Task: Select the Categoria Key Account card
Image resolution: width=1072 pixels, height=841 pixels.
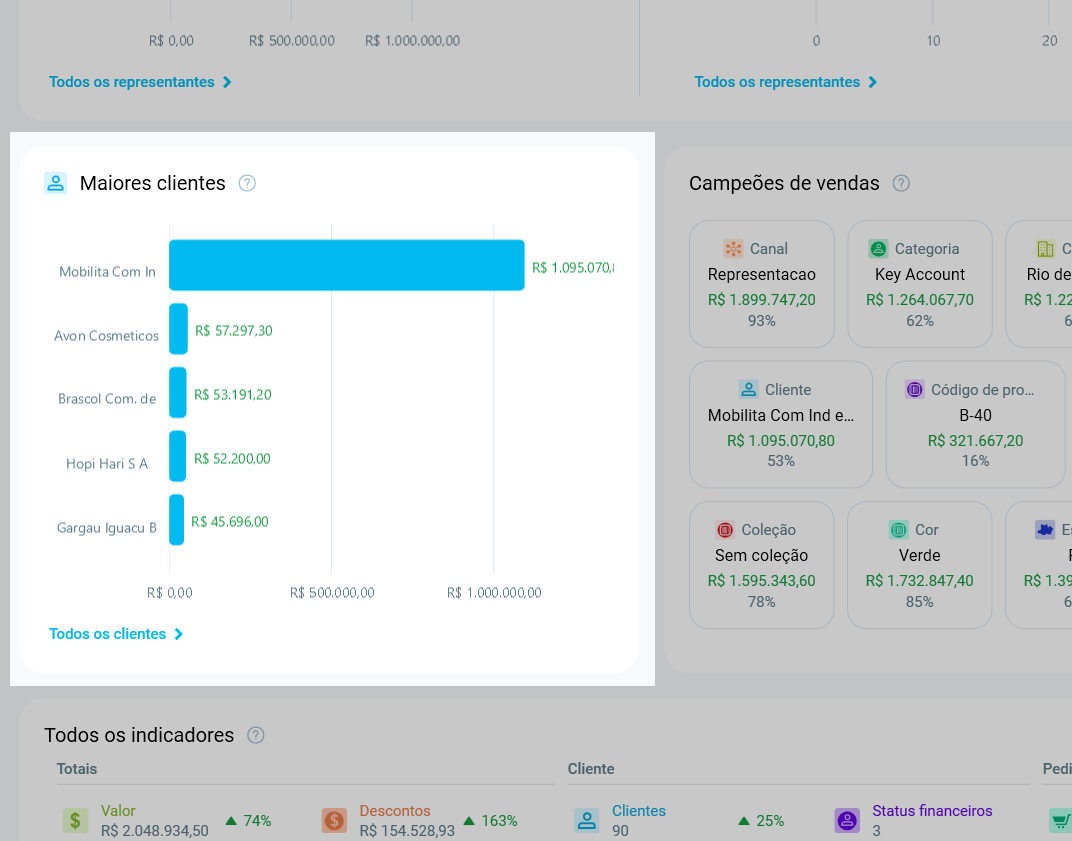Action: tap(920, 284)
